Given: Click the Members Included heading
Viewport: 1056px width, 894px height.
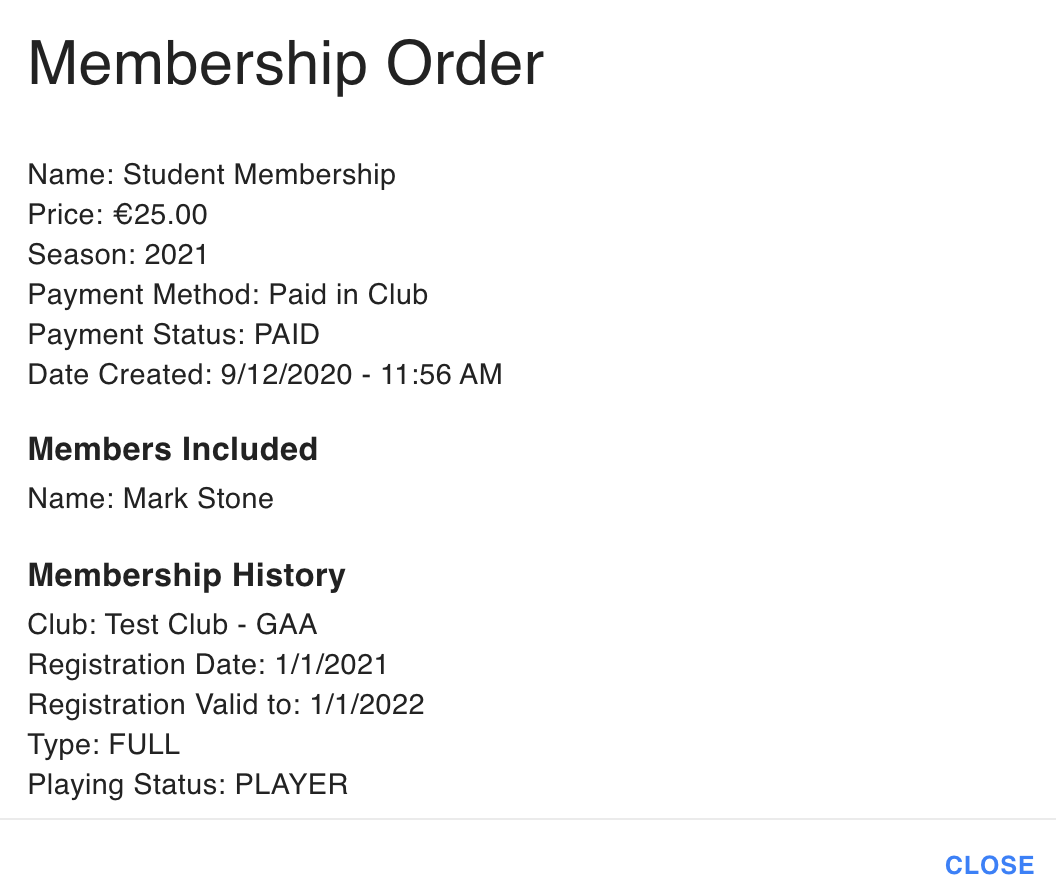Looking at the screenshot, I should [172, 449].
